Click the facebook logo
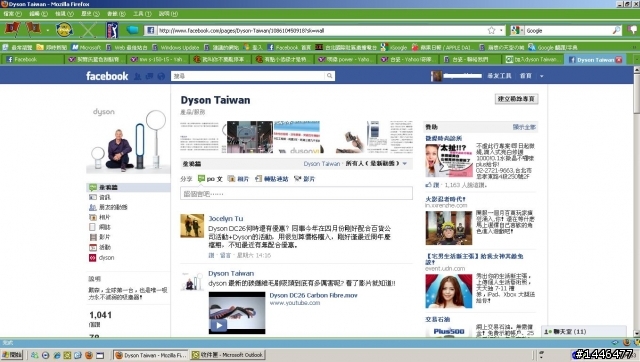The image size is (640, 362). (107, 76)
